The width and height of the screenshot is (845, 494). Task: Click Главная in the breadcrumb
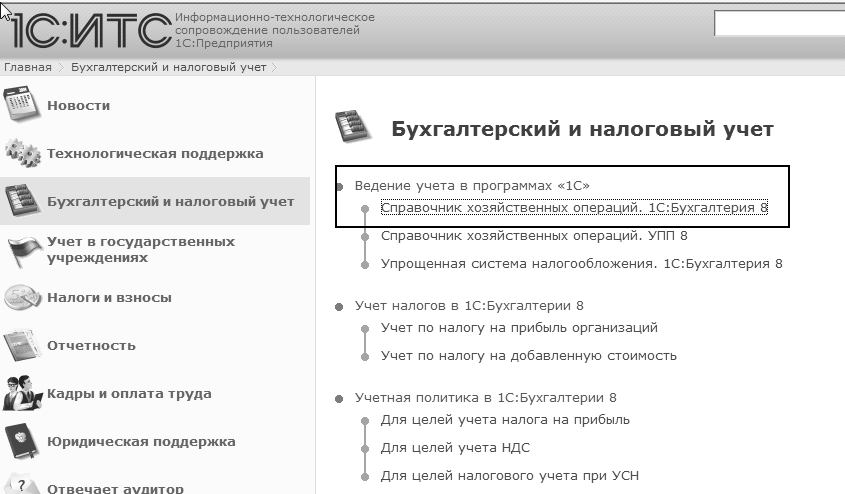(x=28, y=67)
